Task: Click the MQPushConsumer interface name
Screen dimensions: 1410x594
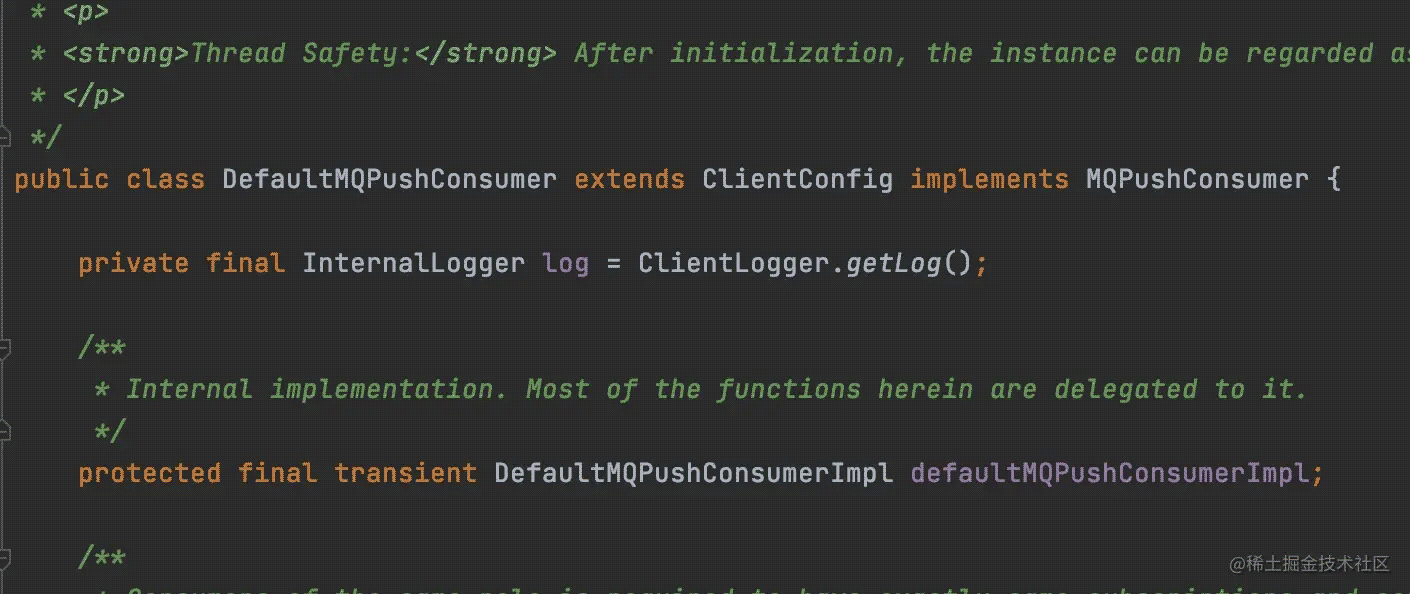Action: click(1197, 179)
